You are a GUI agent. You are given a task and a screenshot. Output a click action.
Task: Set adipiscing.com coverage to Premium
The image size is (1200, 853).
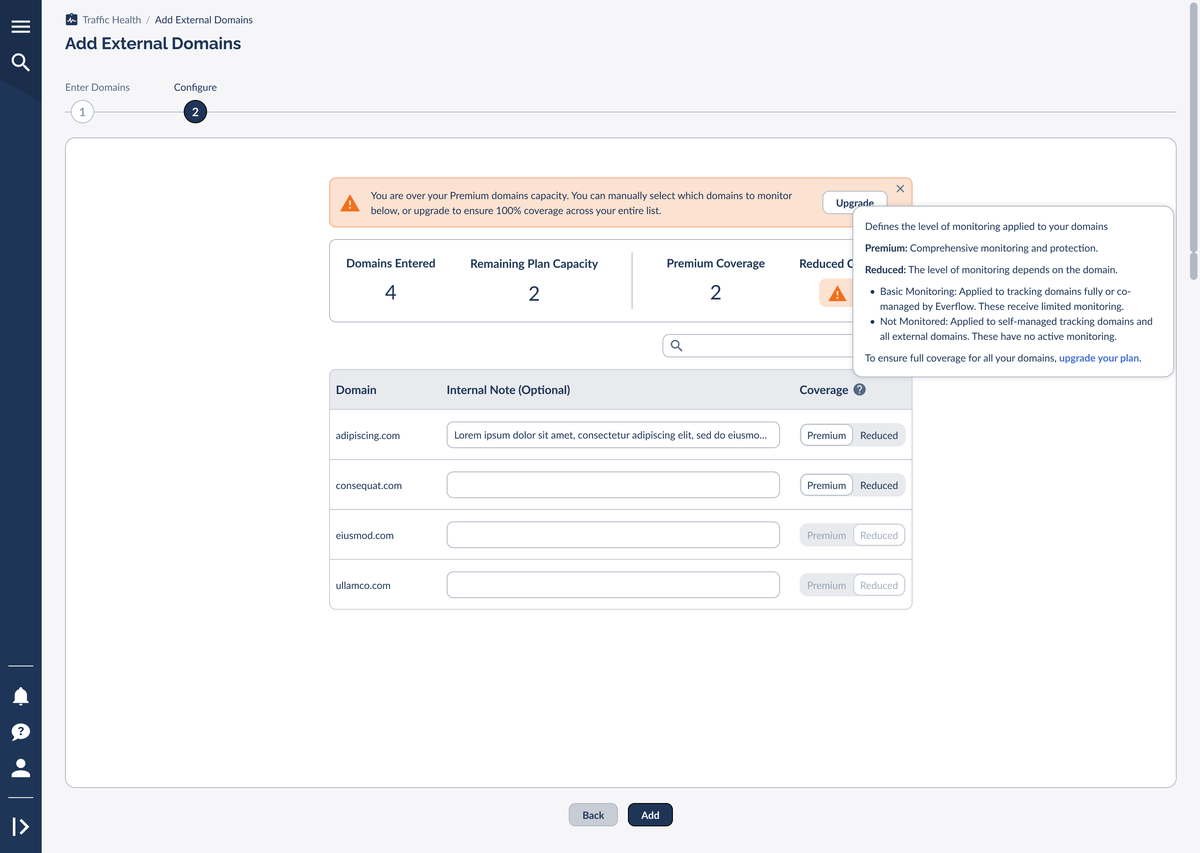tap(827, 435)
